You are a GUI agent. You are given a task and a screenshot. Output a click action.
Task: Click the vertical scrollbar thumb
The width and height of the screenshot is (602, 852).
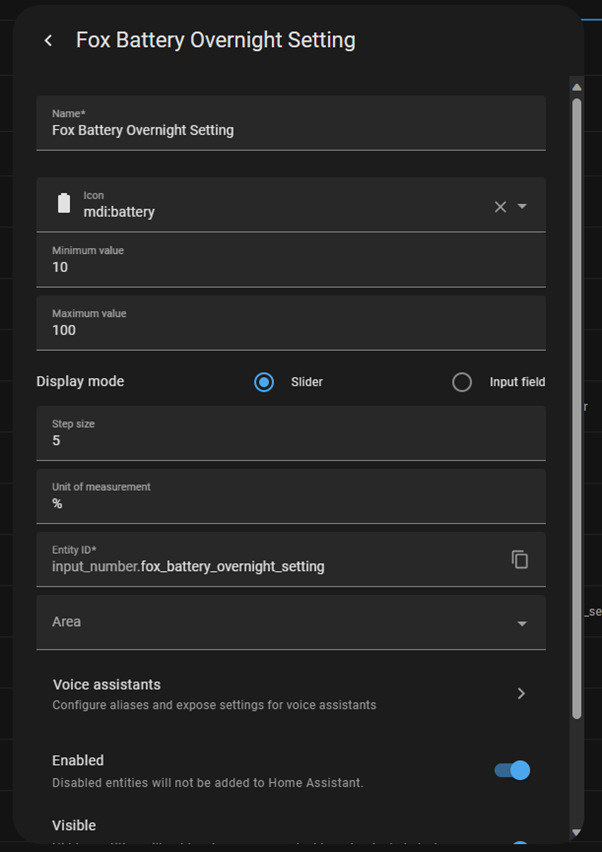pyautogui.click(x=576, y=400)
